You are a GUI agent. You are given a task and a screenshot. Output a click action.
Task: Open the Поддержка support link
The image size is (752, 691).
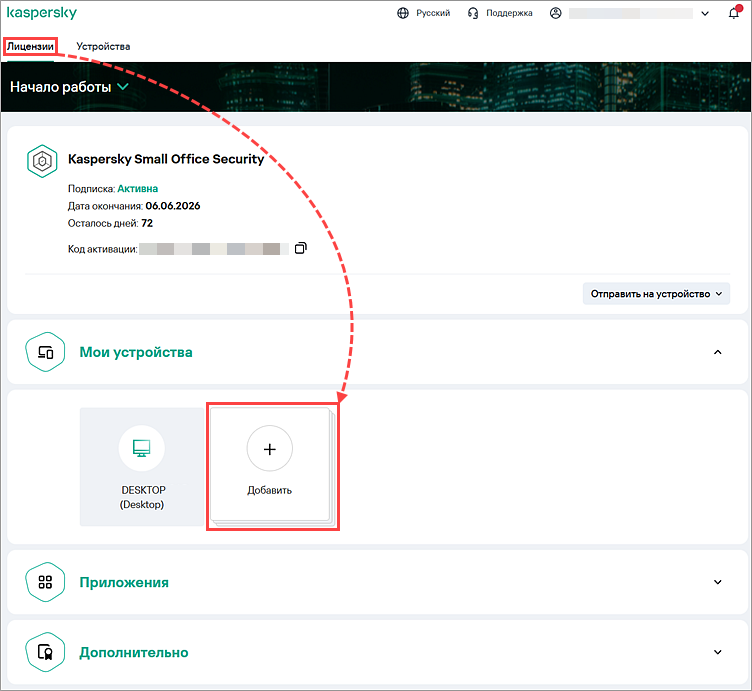[x=509, y=13]
